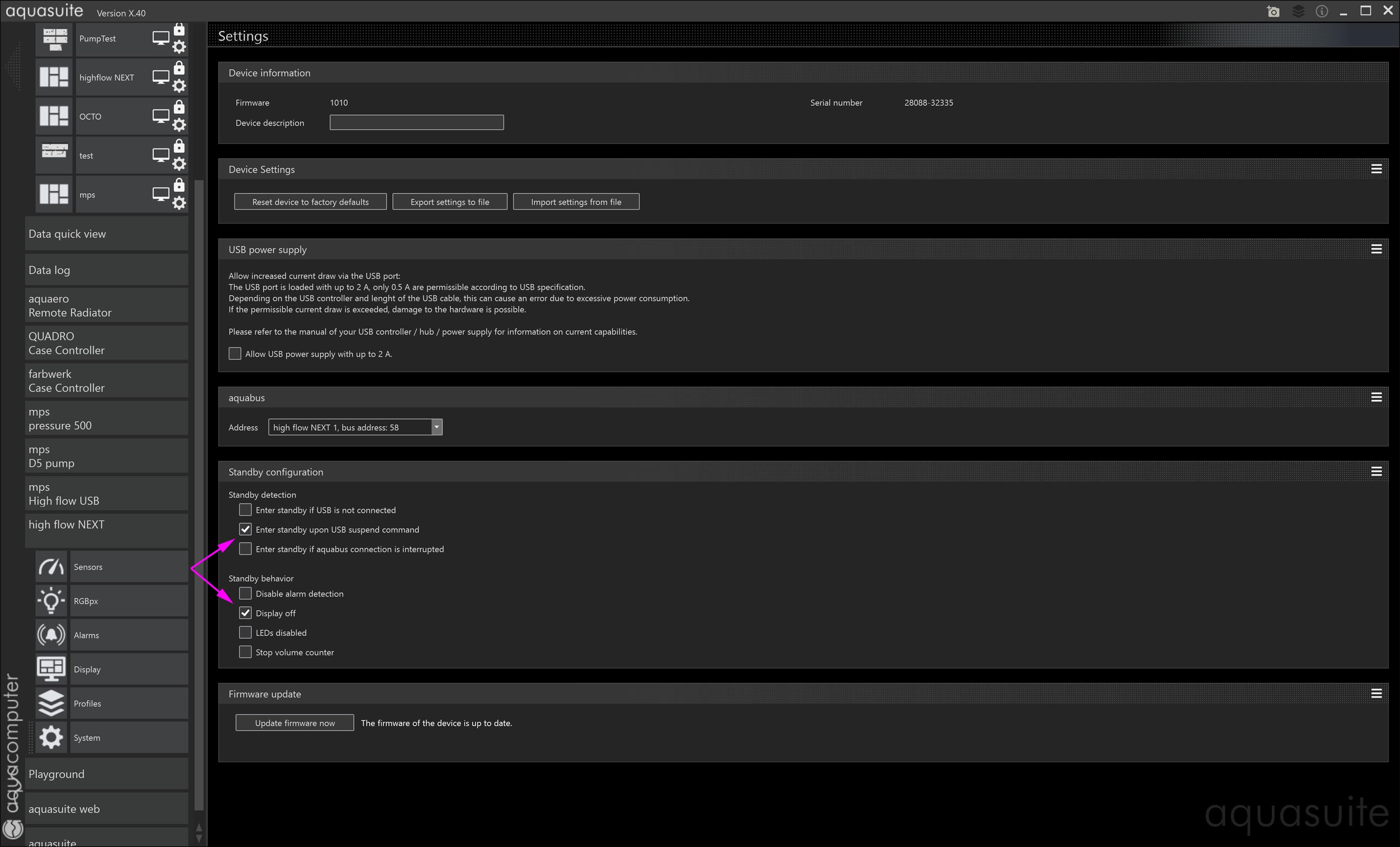Click the lock icon on highflow NEXT page
Viewport: 1400px width, 847px height.
pos(179,68)
